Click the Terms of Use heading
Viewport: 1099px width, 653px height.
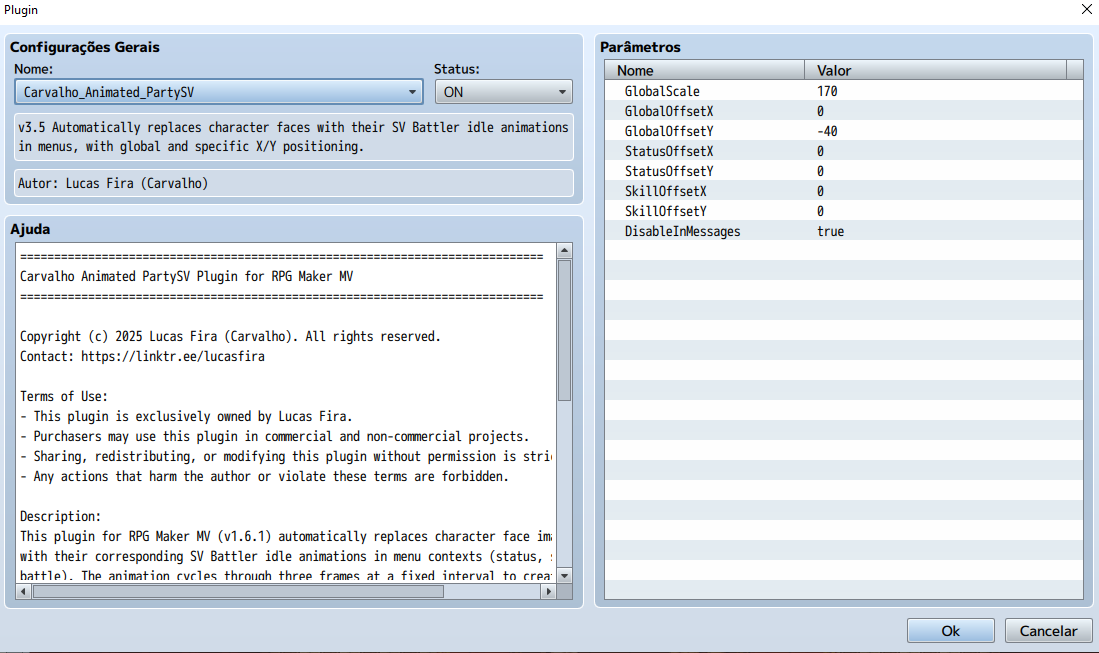[x=64, y=396]
